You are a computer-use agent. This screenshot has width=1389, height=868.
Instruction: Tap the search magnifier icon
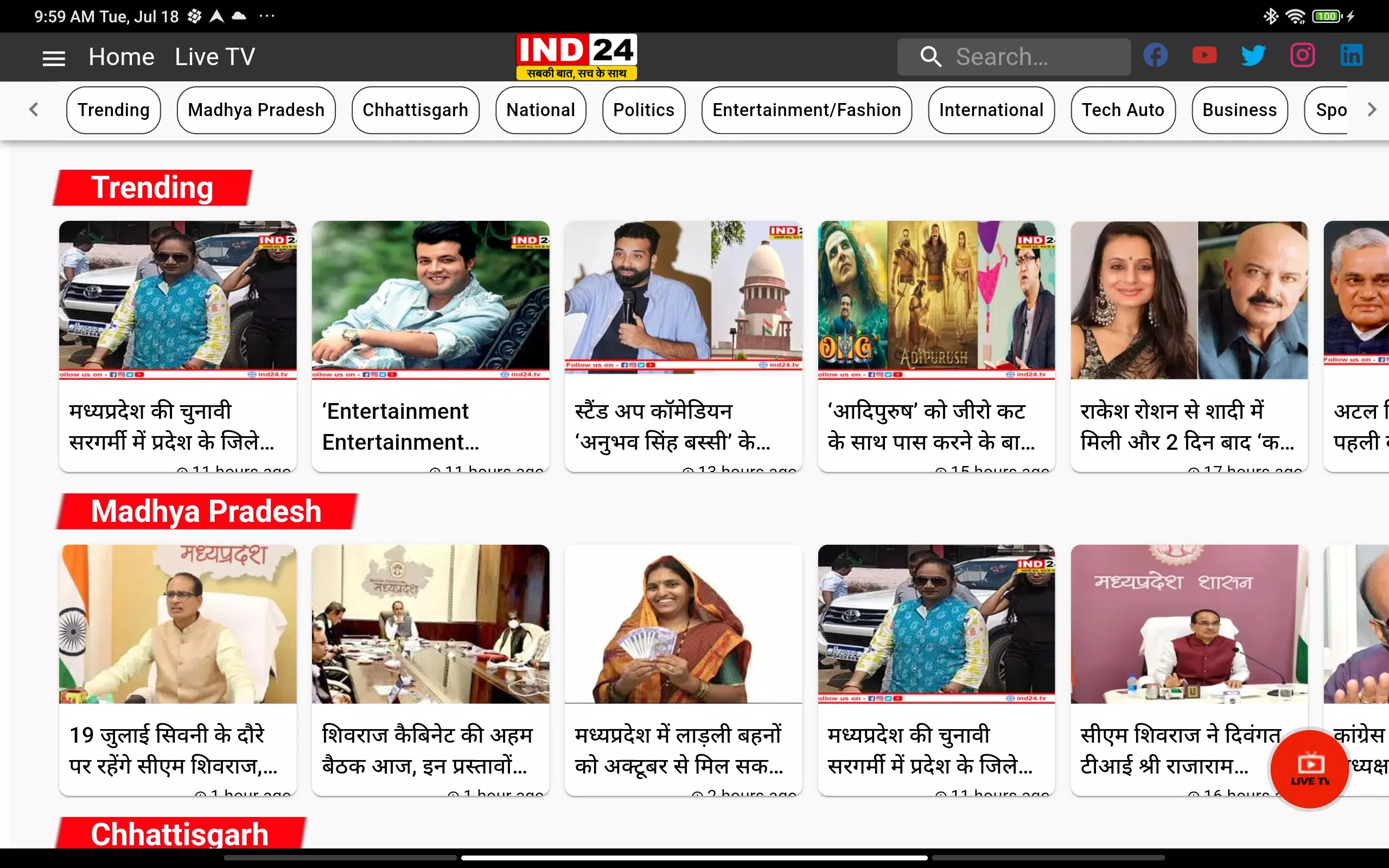click(x=931, y=57)
